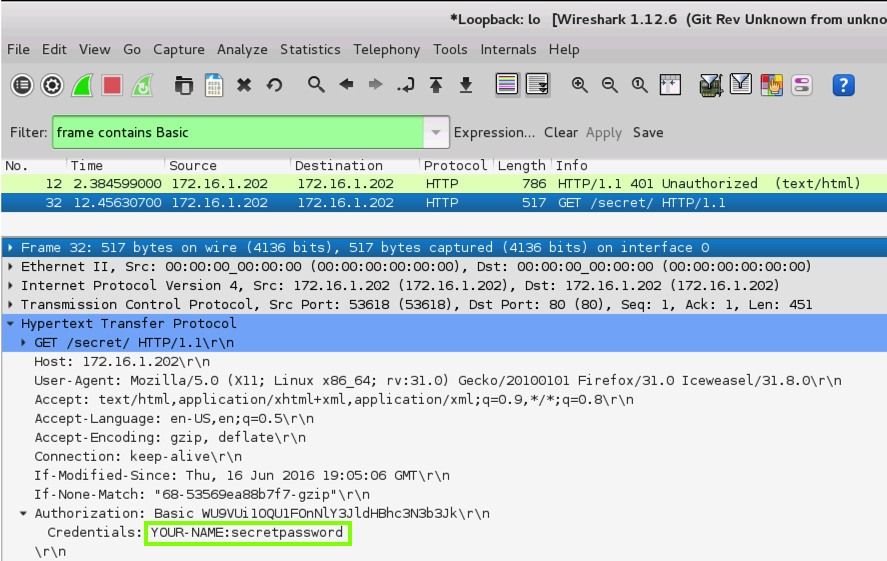Image resolution: width=887 pixels, height=561 pixels.
Task: Sort by the No. column header
Action: [33, 166]
